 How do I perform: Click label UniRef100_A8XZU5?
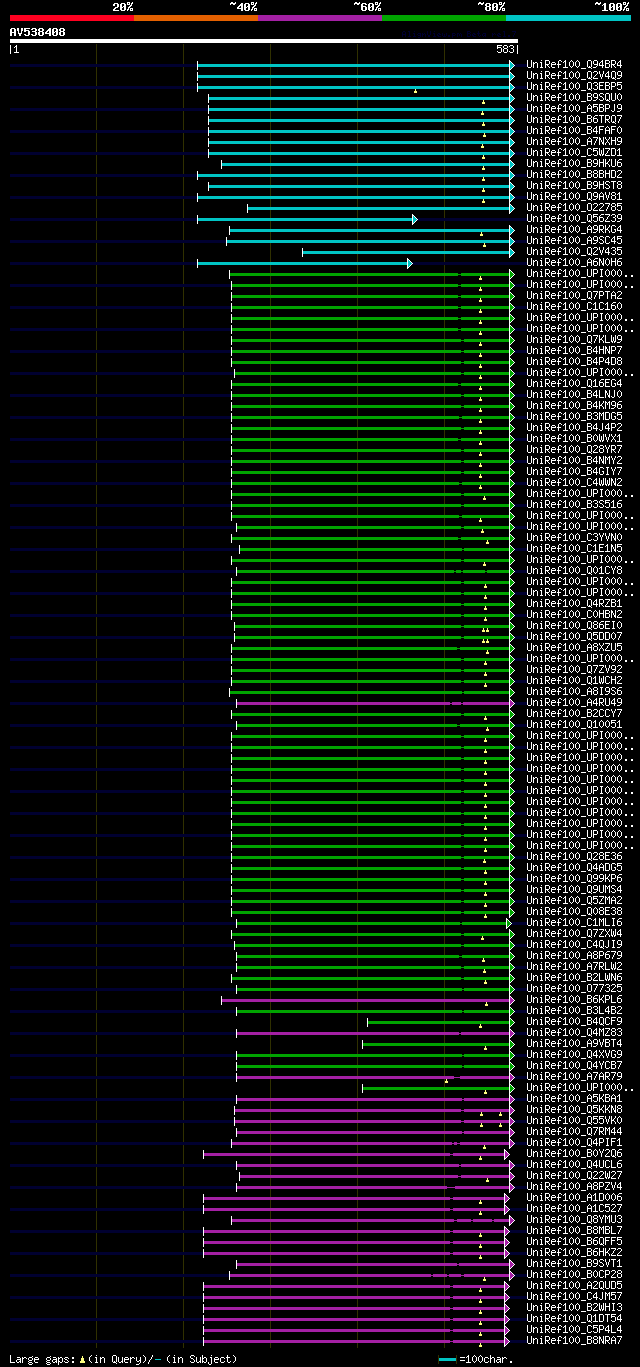574,648
